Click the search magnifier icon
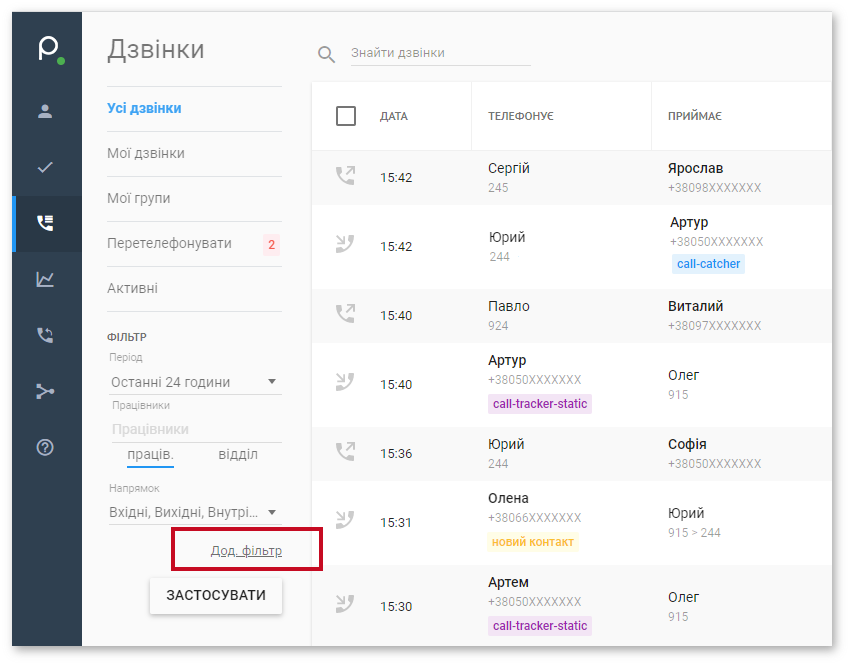Image resolution: width=850 pixels, height=665 pixels. tap(326, 54)
